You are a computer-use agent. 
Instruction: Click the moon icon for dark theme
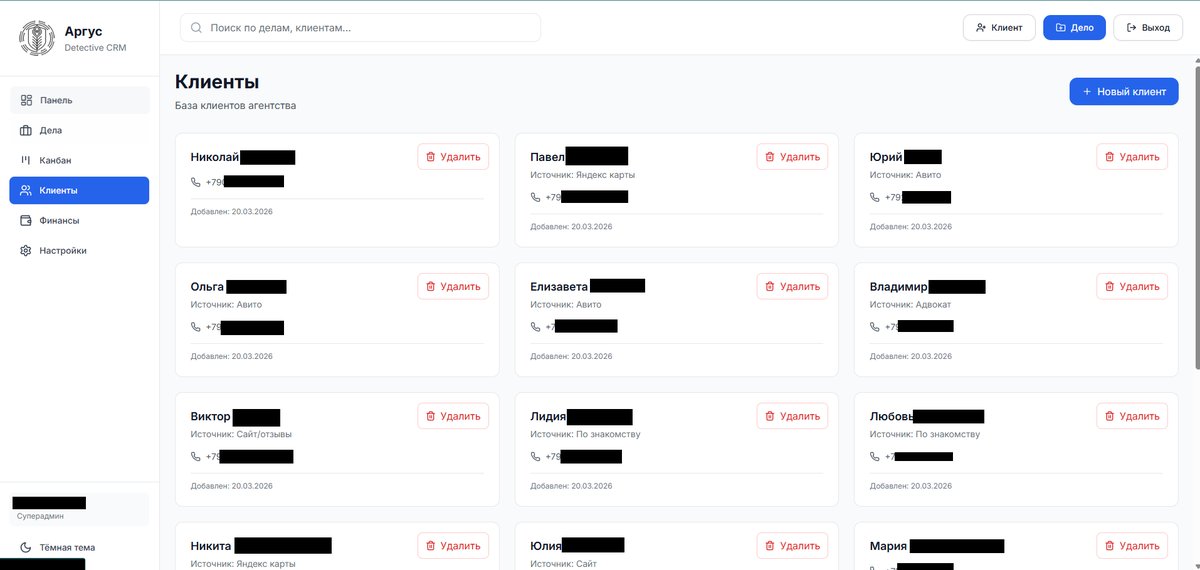26,548
